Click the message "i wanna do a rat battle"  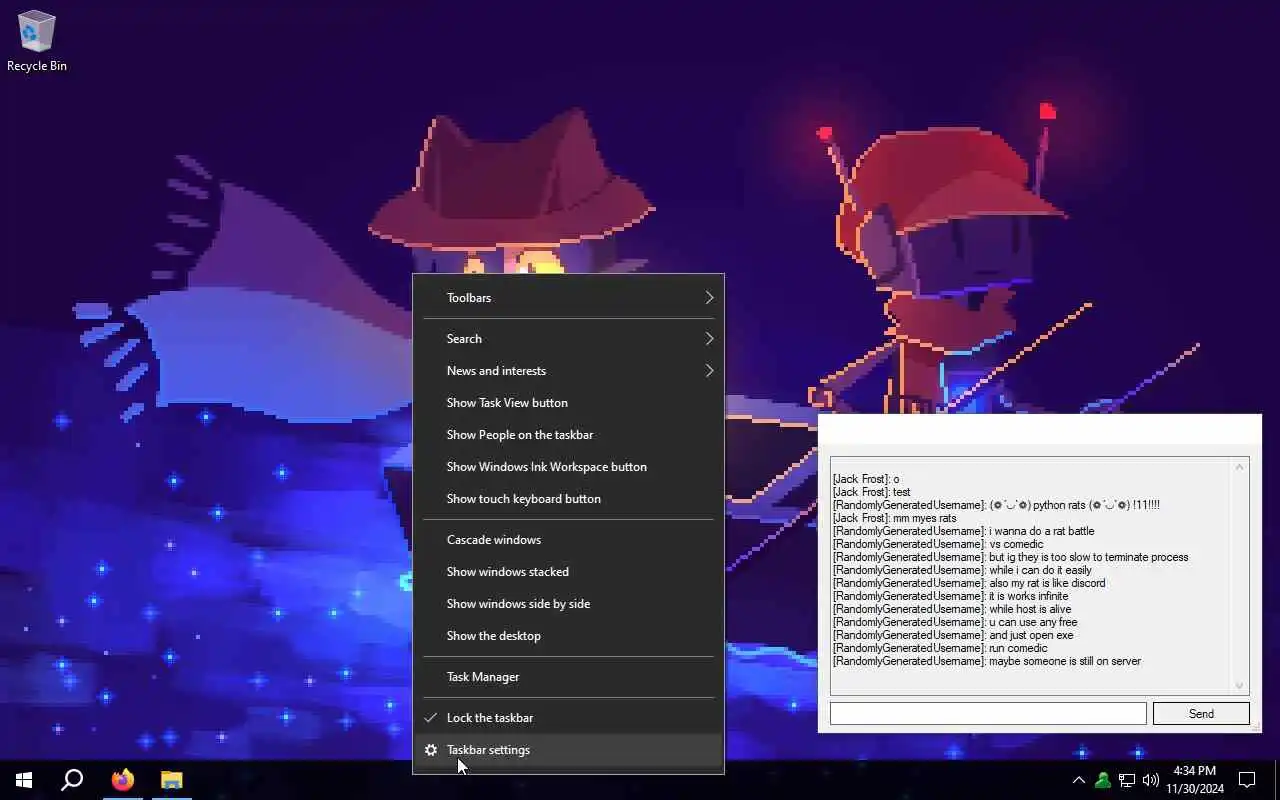(x=1041, y=531)
